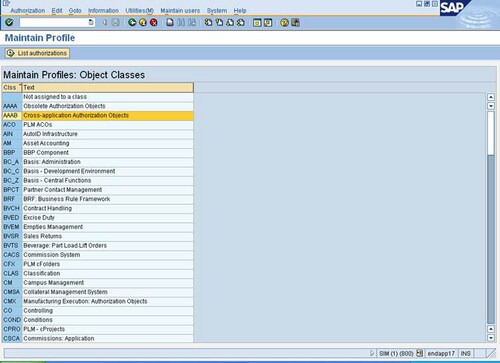Open the Information menu
Screen dimensions: 500x363
103,11
